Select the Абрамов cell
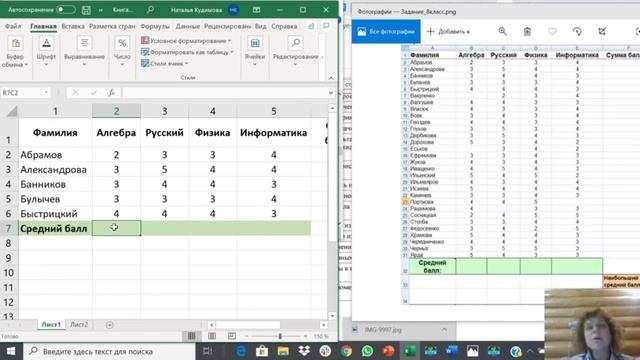The image size is (640, 360). pos(55,155)
